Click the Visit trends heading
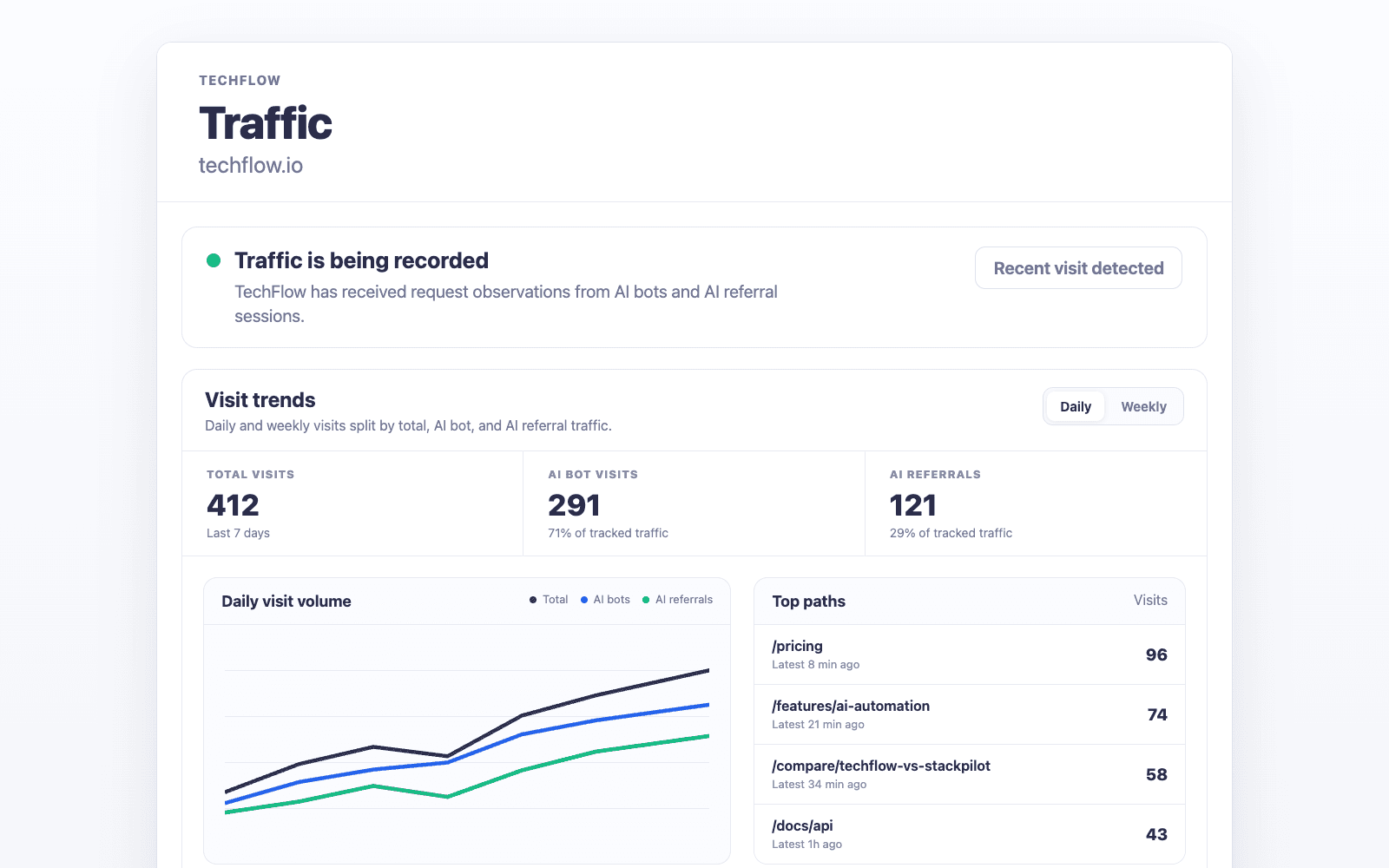Screen dimensions: 1389x868 pyautogui.click(x=260, y=400)
